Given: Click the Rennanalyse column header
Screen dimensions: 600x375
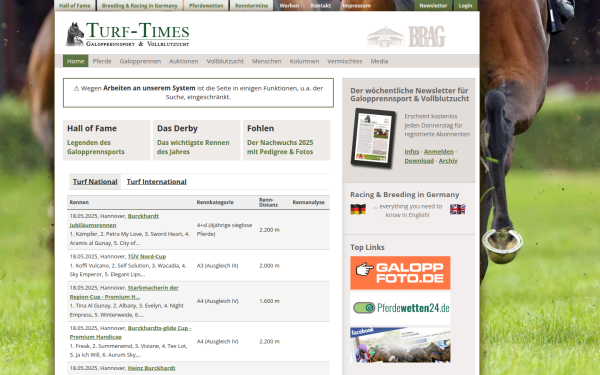Looking at the screenshot, I should tap(308, 202).
